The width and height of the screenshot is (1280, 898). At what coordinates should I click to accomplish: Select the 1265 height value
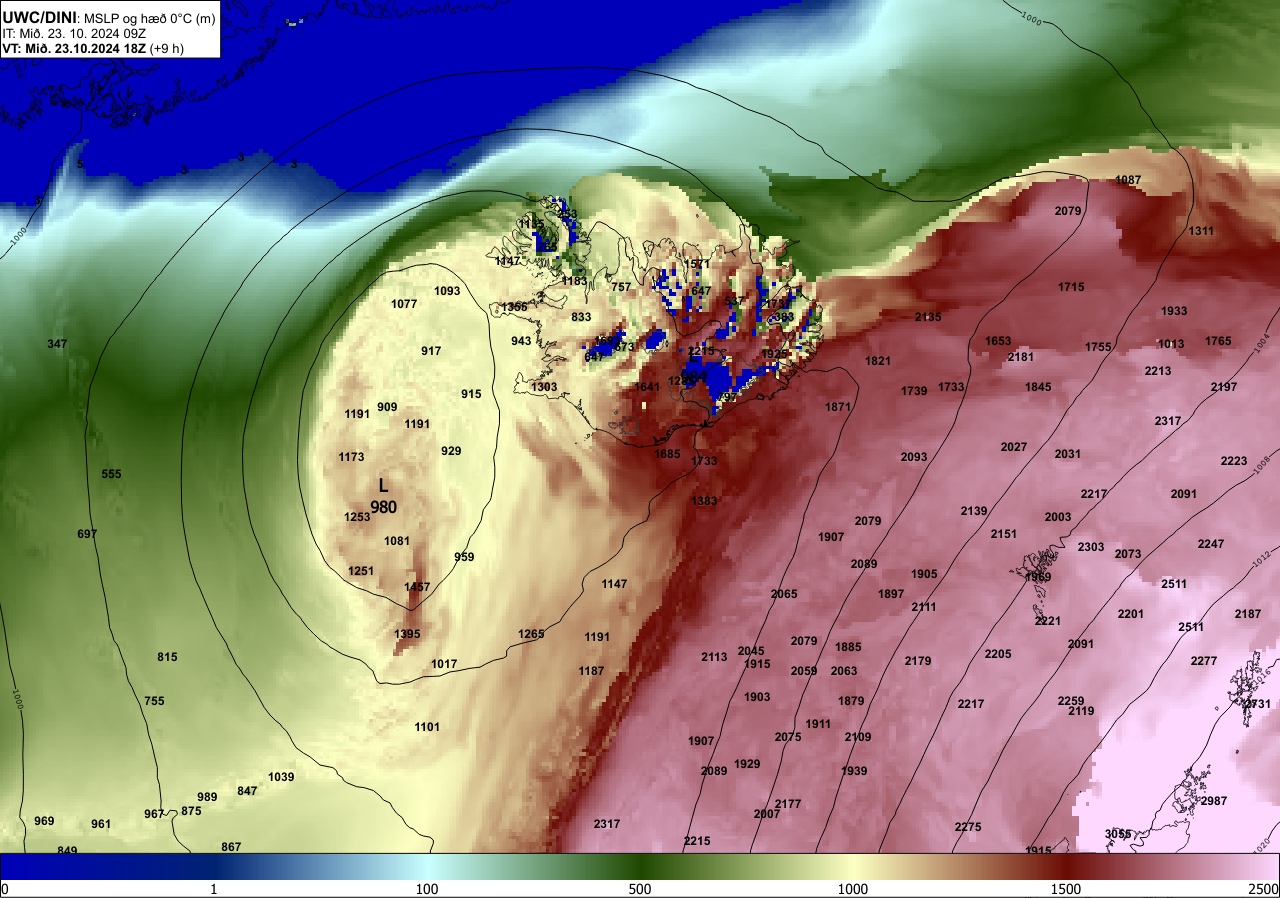[531, 634]
